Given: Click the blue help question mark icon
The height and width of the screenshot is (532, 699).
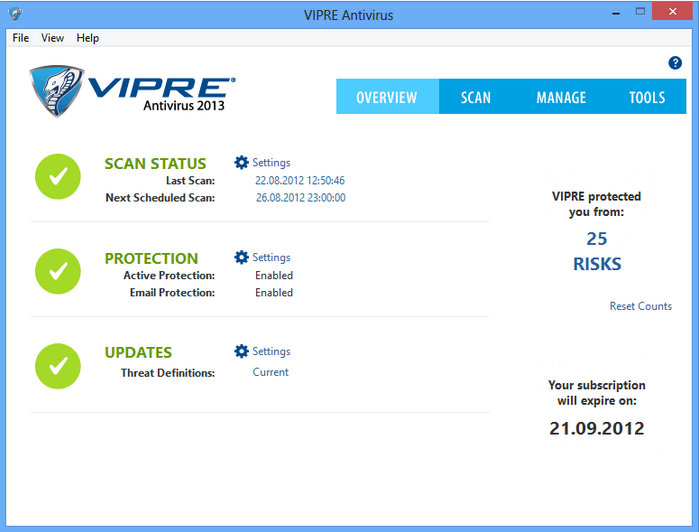Looking at the screenshot, I should [674, 63].
